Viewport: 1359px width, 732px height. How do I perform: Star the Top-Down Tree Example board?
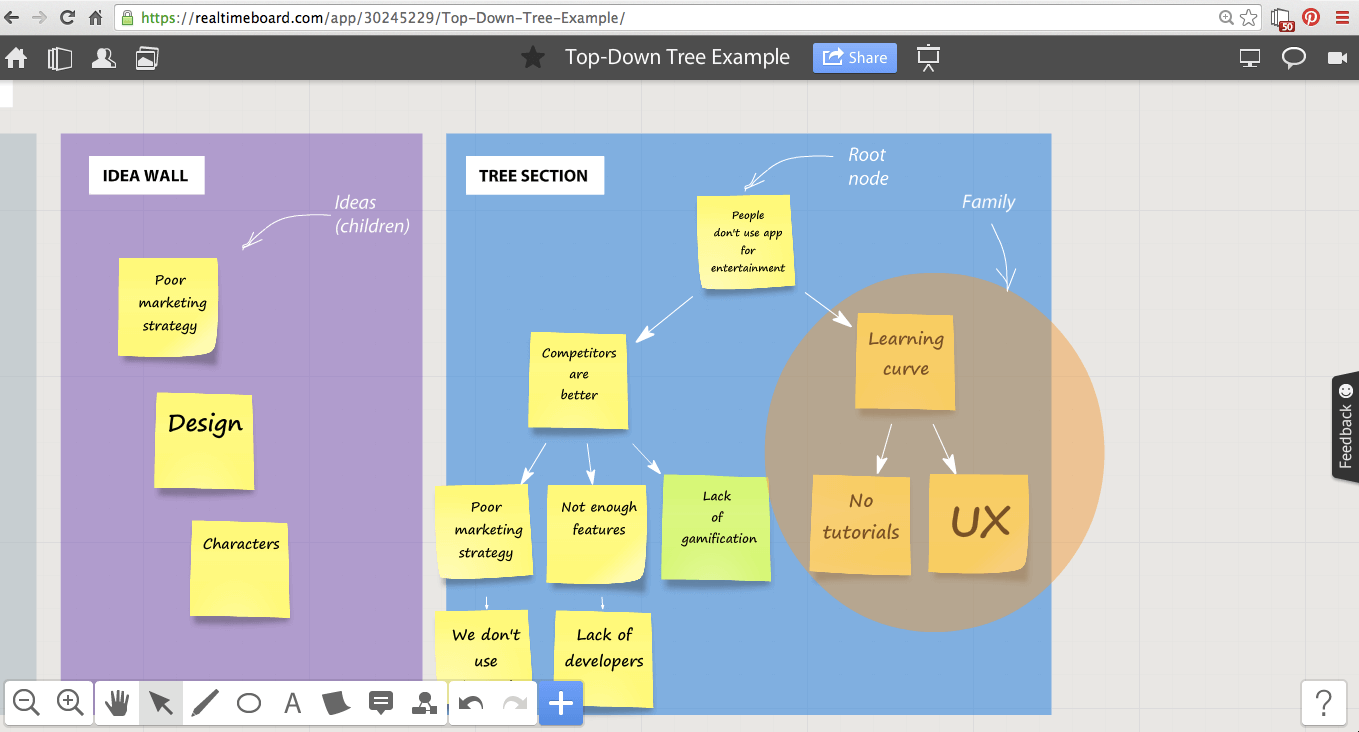click(533, 58)
